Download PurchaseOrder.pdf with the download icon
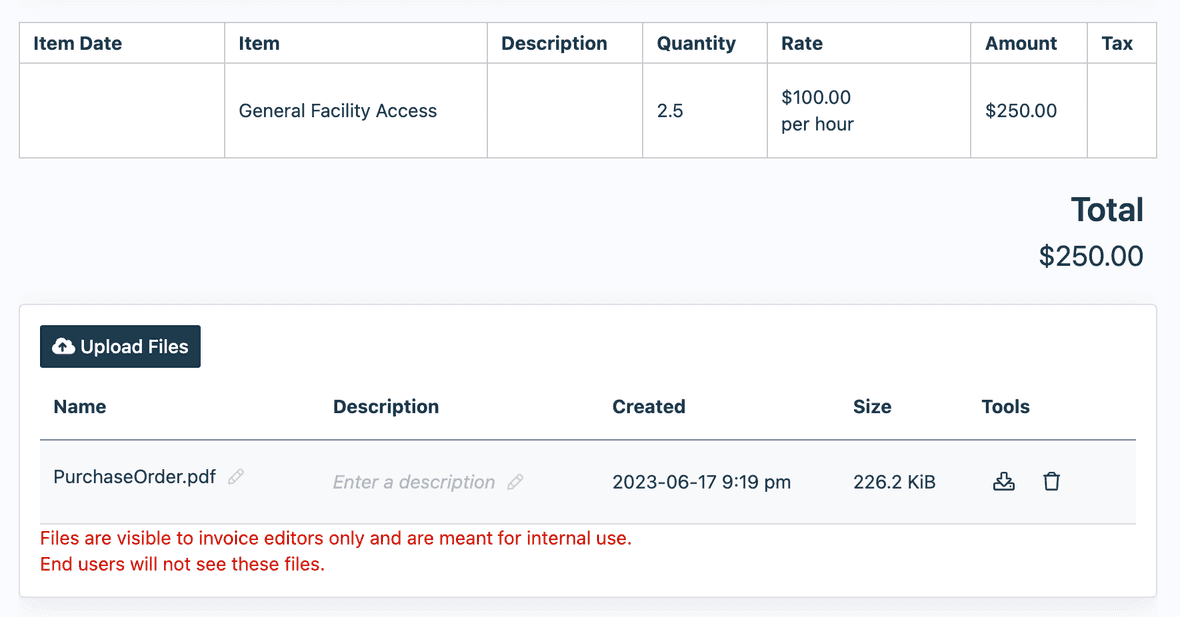This screenshot has height=617, width=1180. click(1003, 481)
